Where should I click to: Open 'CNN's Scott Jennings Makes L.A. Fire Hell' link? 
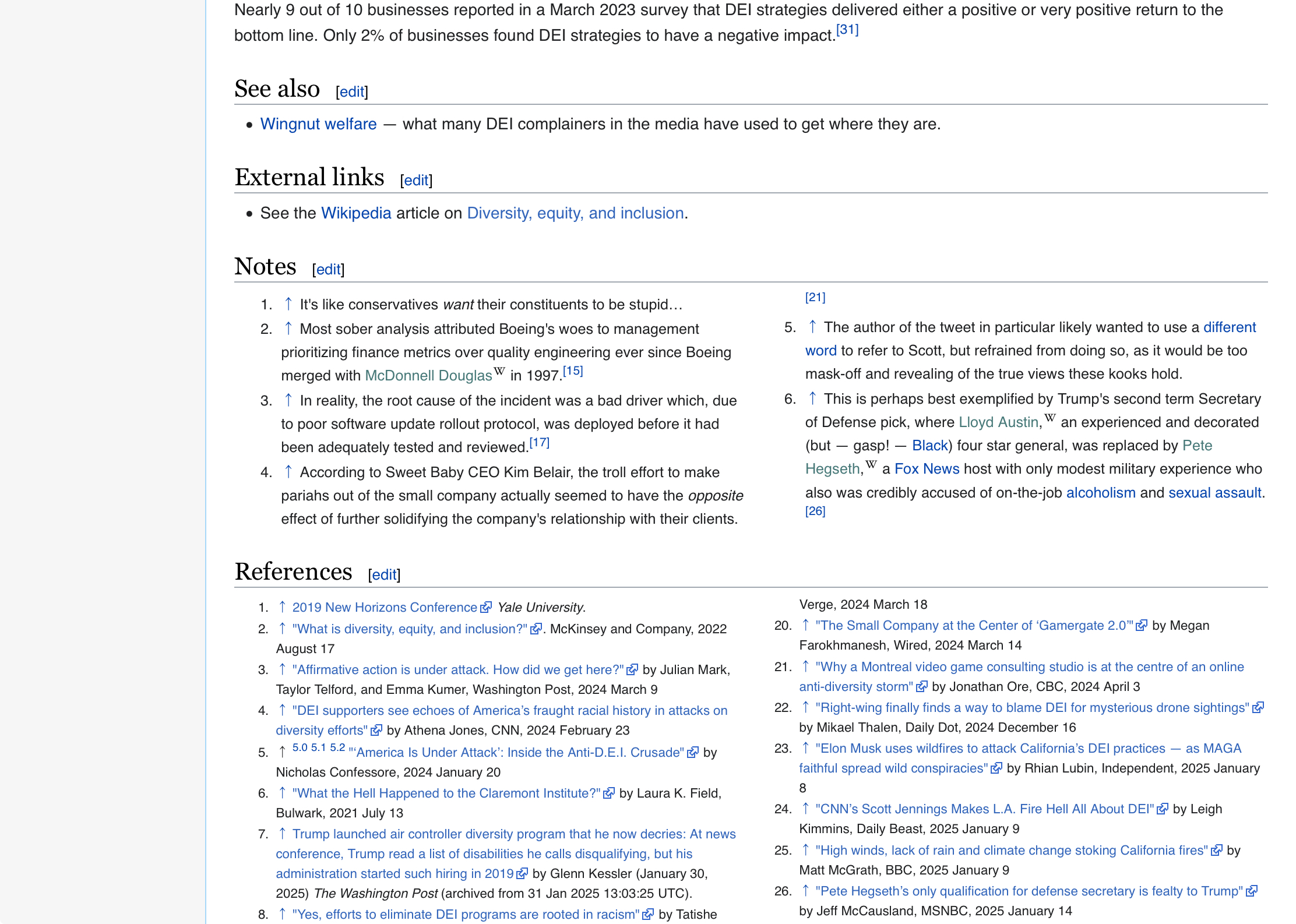tap(985, 809)
